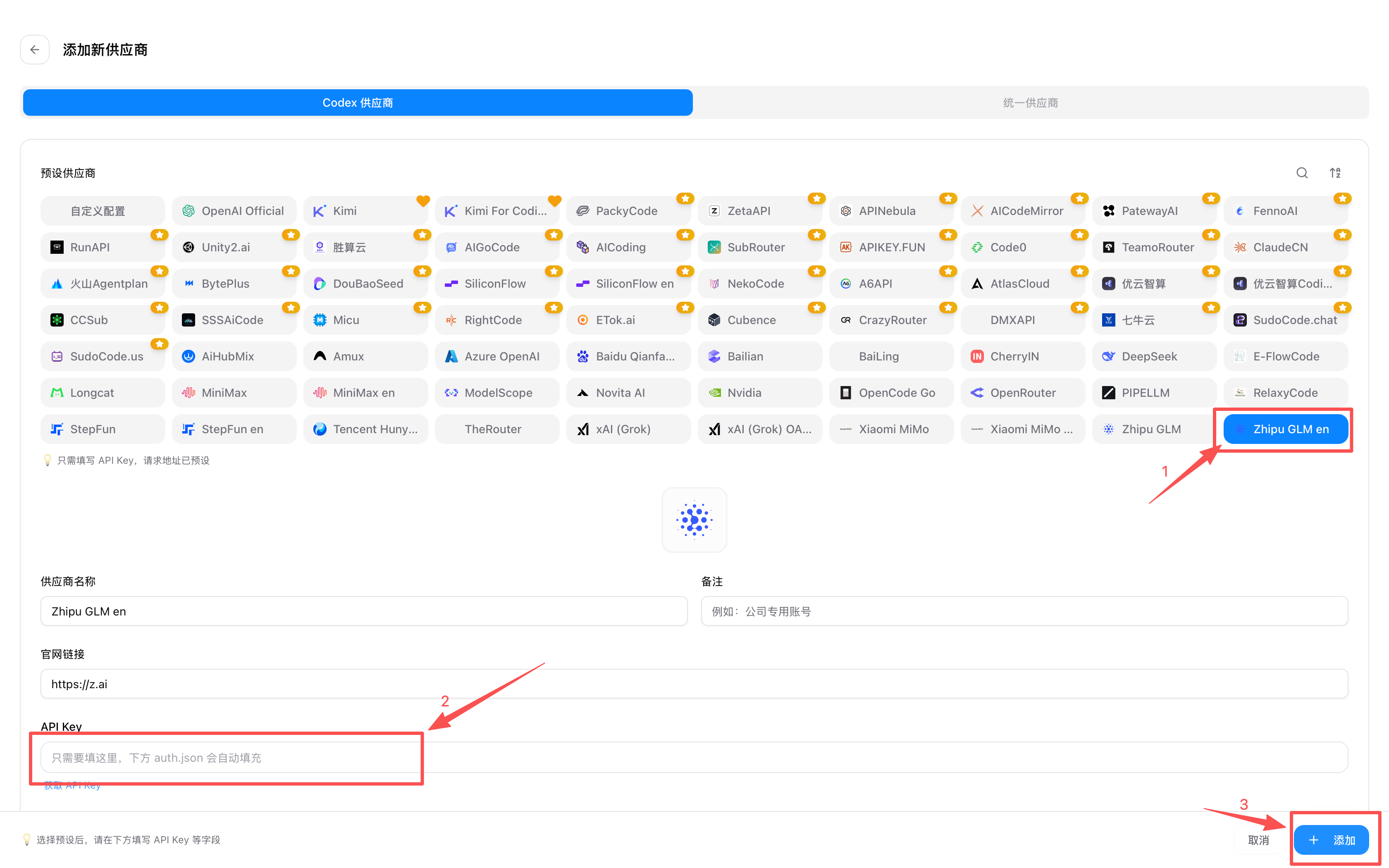The image size is (1389, 868).
Task: Click the back arrow button
Action: click(34, 50)
